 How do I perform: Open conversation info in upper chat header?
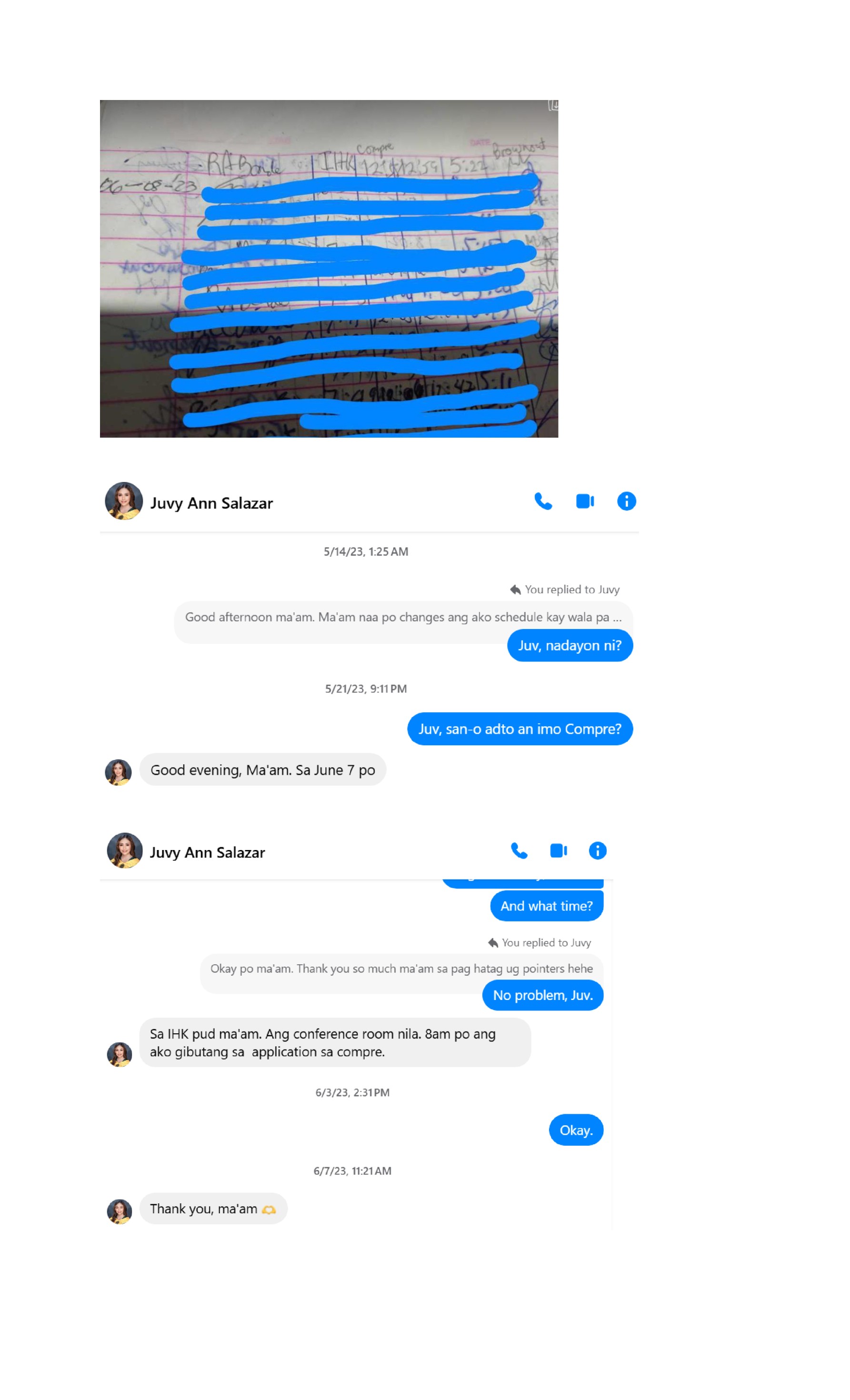626,501
